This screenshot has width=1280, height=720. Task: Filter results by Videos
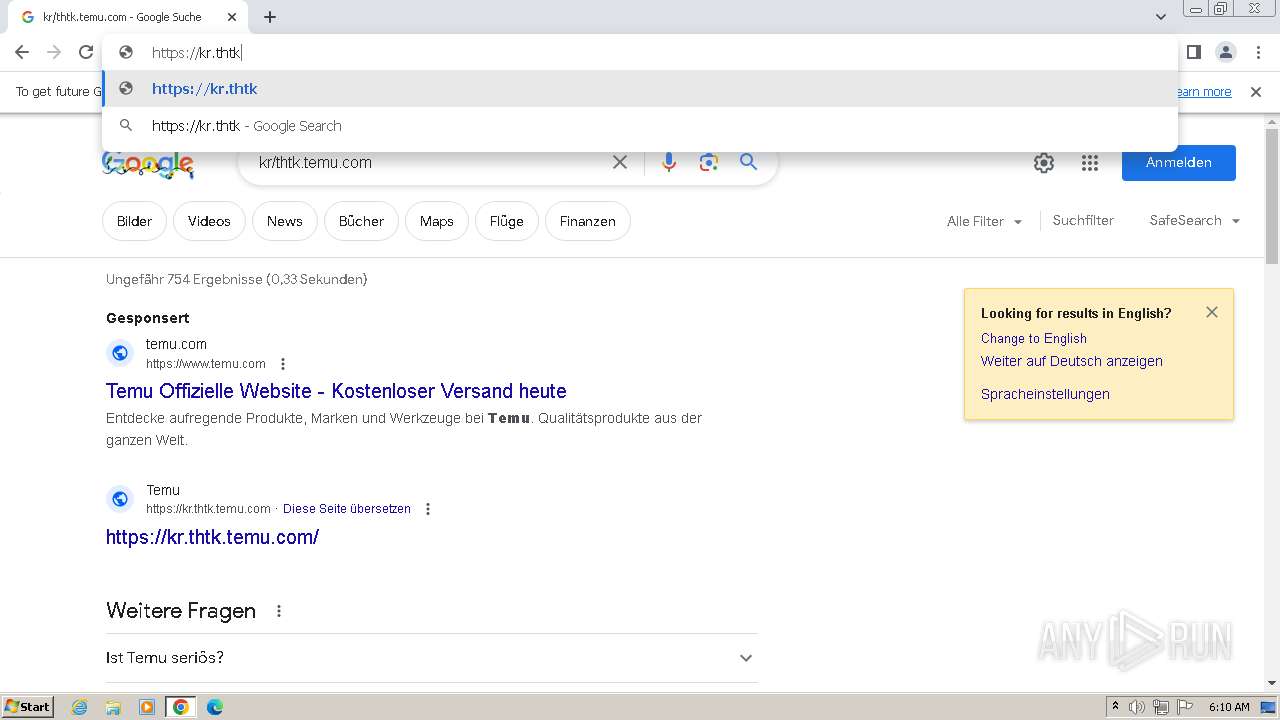pos(209,221)
